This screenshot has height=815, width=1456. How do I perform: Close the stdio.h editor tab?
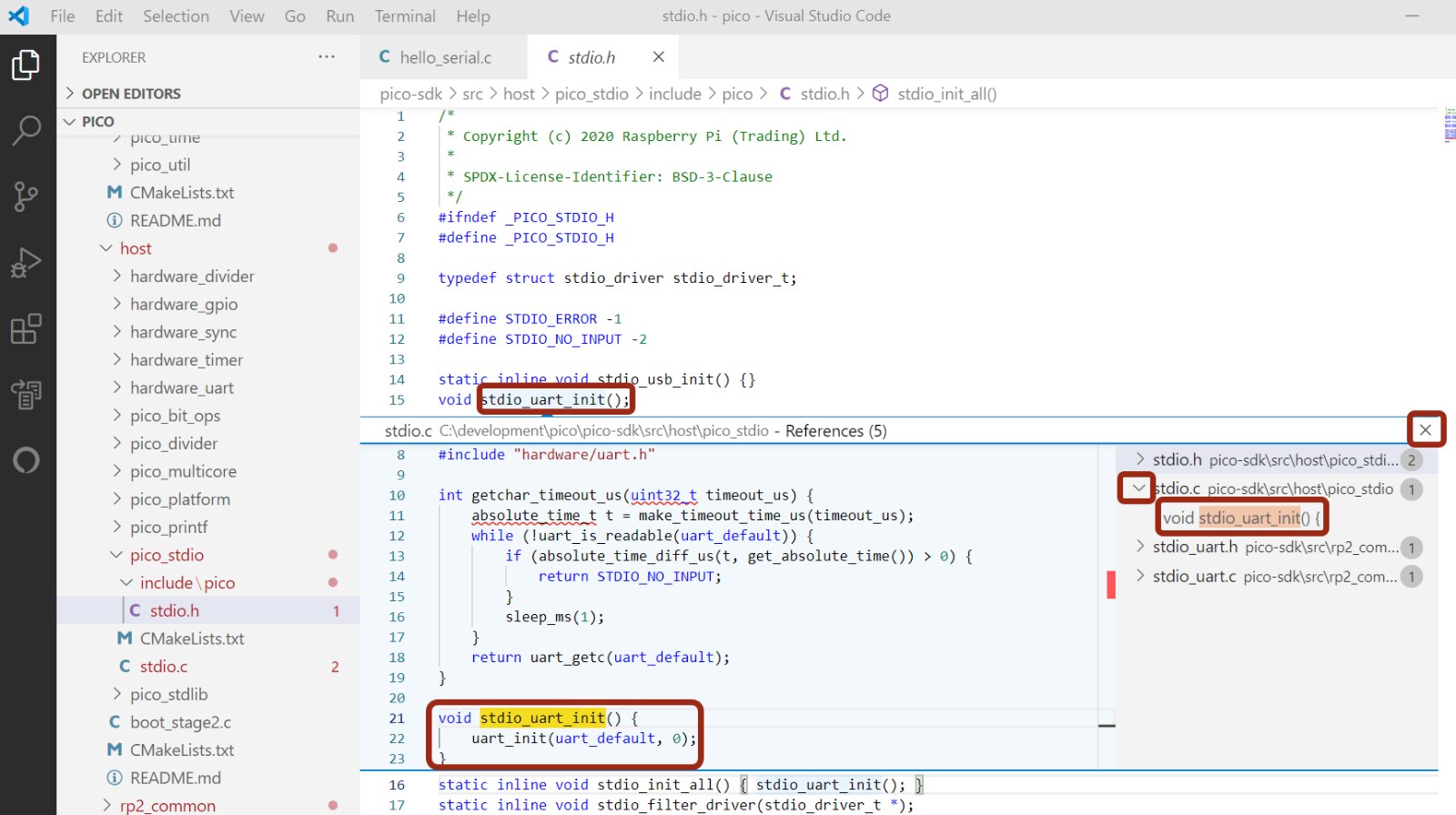[658, 57]
